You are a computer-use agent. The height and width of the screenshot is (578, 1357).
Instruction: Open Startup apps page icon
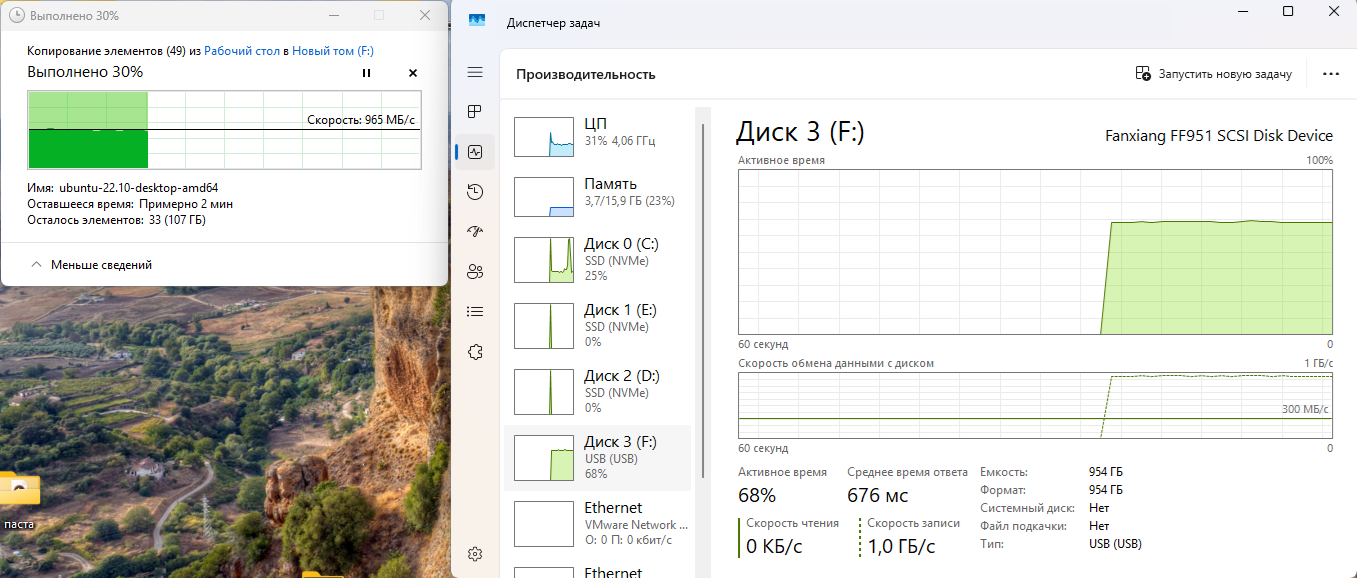tap(475, 232)
